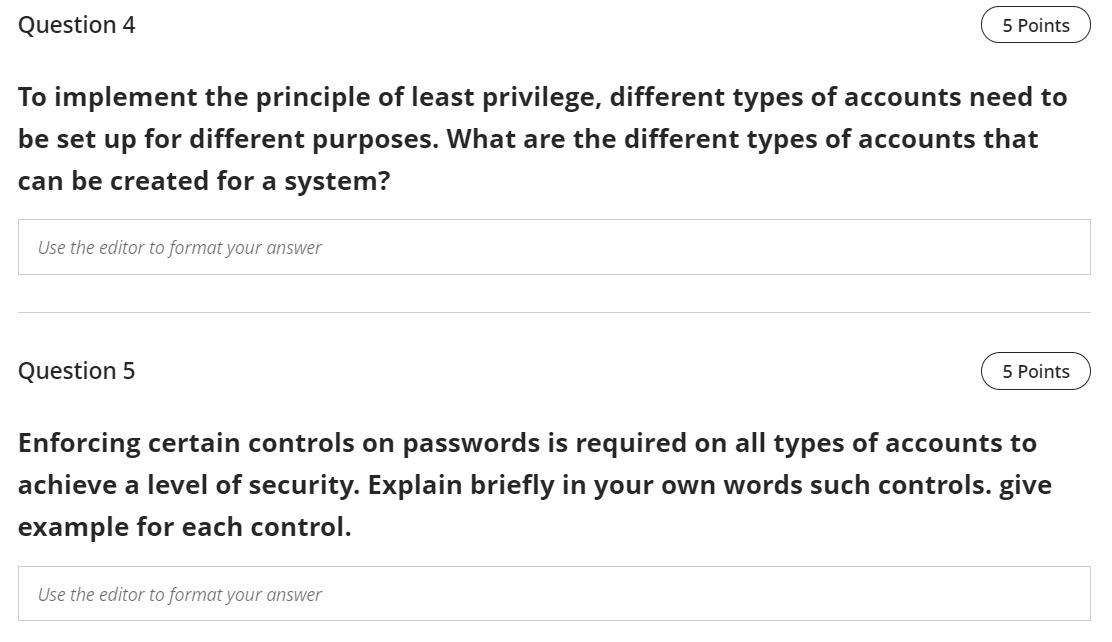Click the placeholder text under Question 5

(178, 594)
